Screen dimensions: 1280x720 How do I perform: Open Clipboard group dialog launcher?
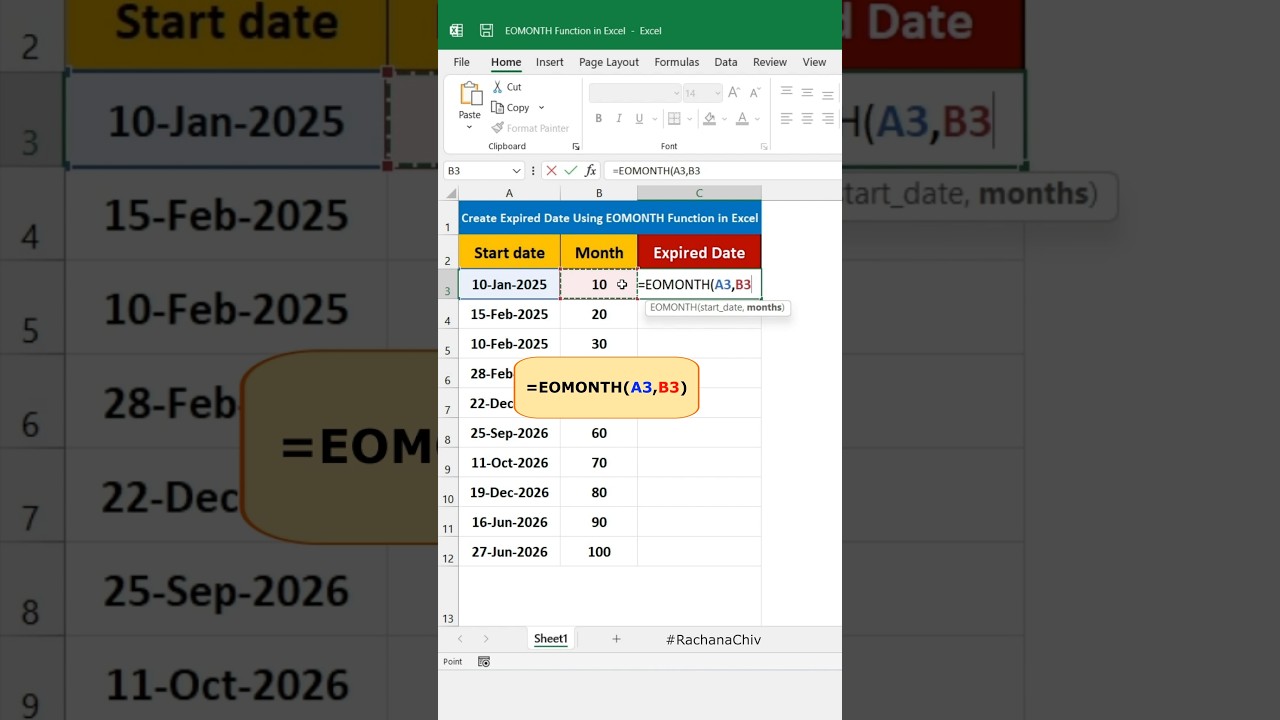(x=575, y=147)
